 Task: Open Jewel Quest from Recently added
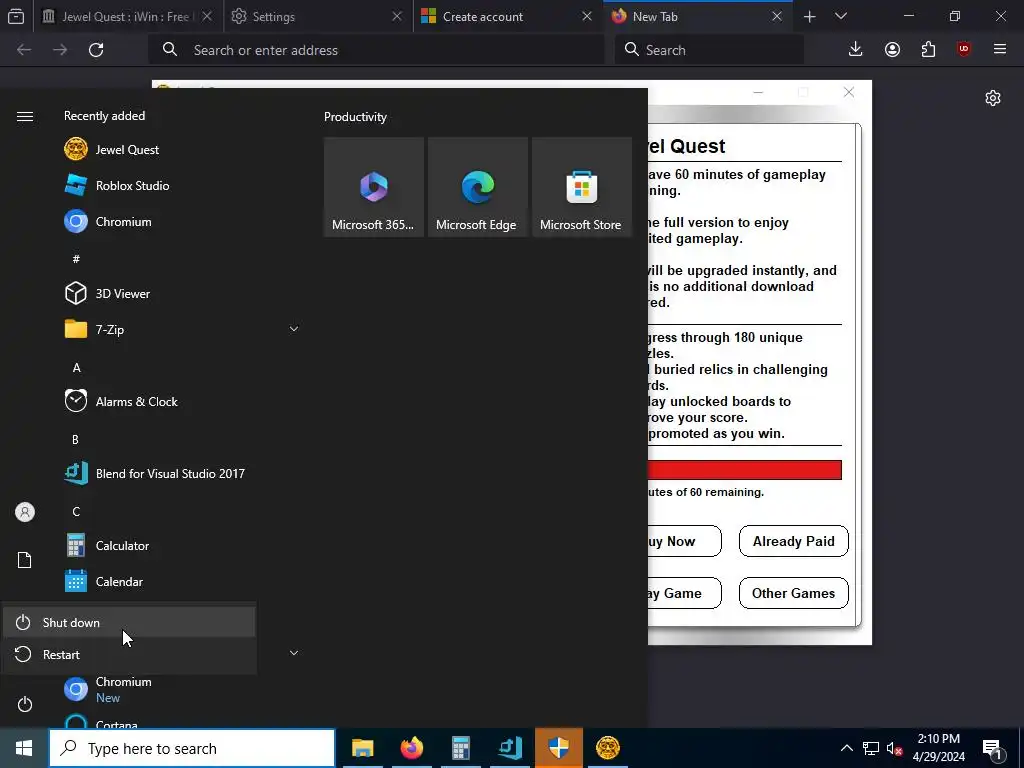pos(111,150)
